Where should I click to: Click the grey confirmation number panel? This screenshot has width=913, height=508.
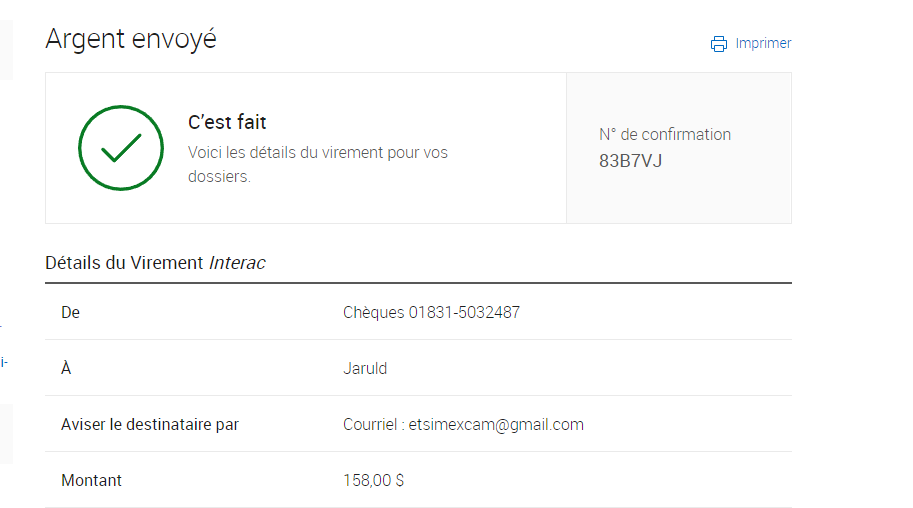point(679,148)
